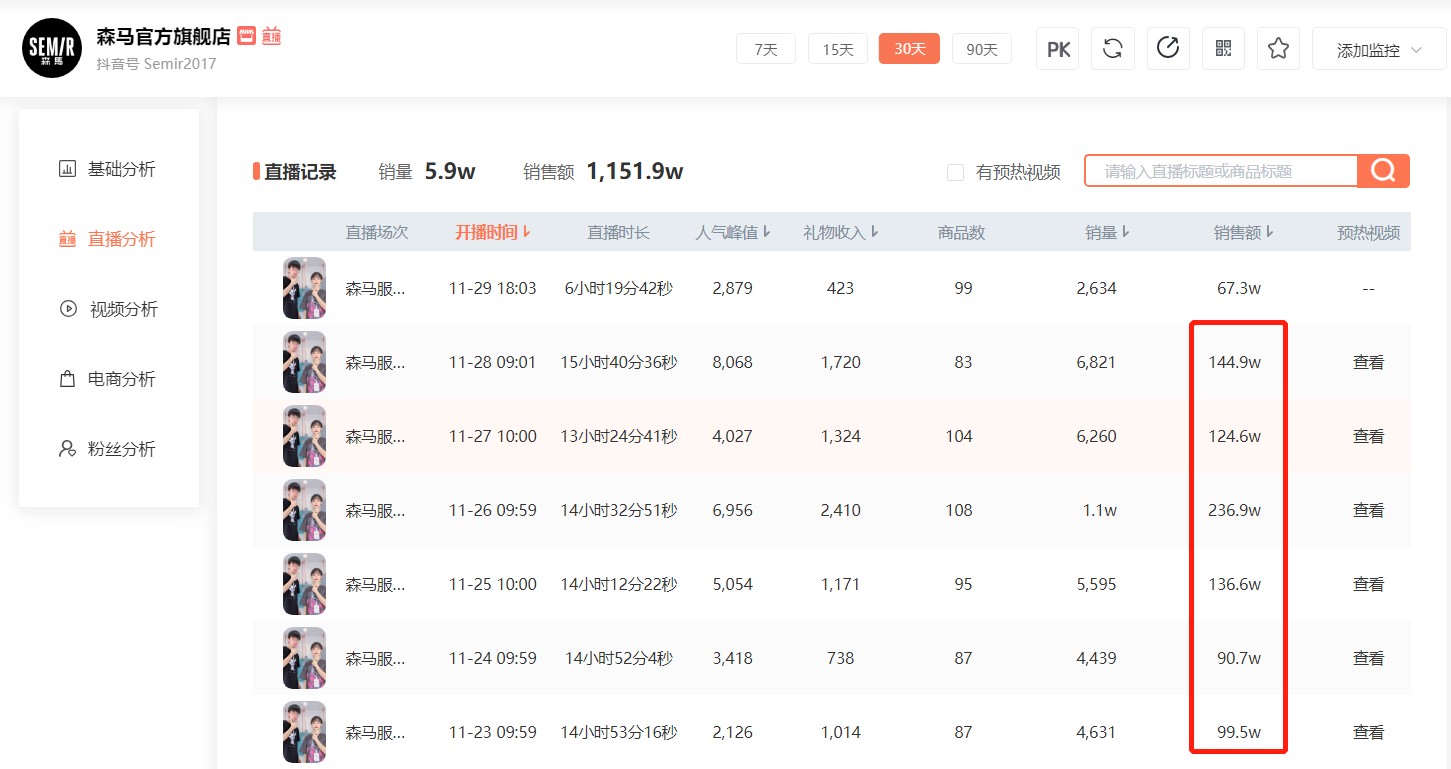Image resolution: width=1451 pixels, height=769 pixels.
Task: Sort by 开播时间 column
Action: pos(493,232)
